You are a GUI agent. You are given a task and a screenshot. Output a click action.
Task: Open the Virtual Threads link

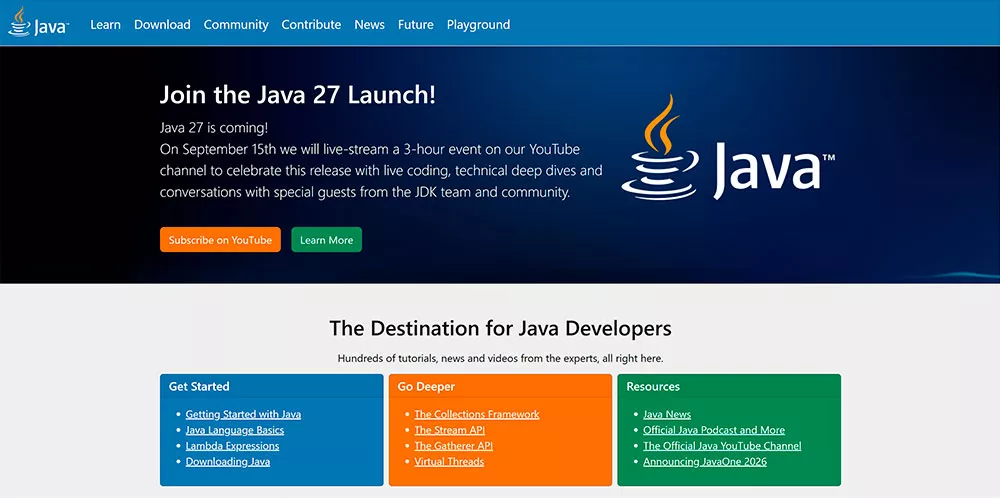pos(449,462)
